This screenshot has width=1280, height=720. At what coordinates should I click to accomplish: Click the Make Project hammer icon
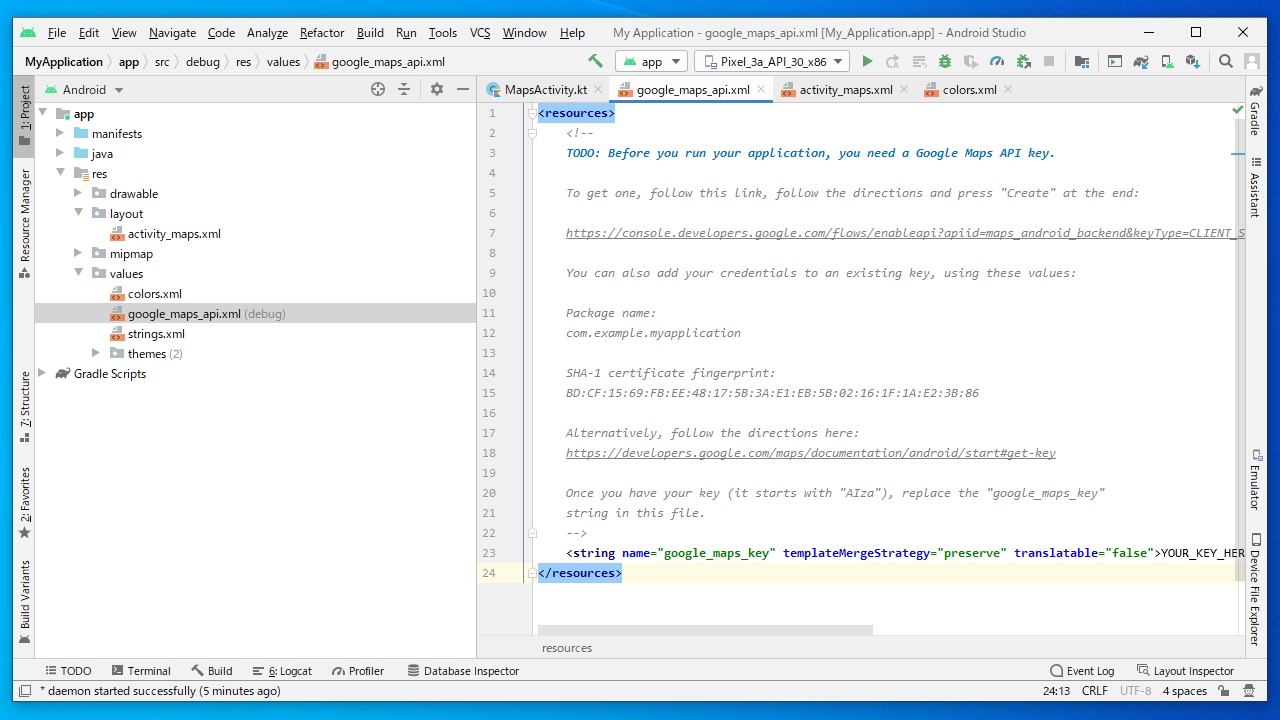[596, 61]
